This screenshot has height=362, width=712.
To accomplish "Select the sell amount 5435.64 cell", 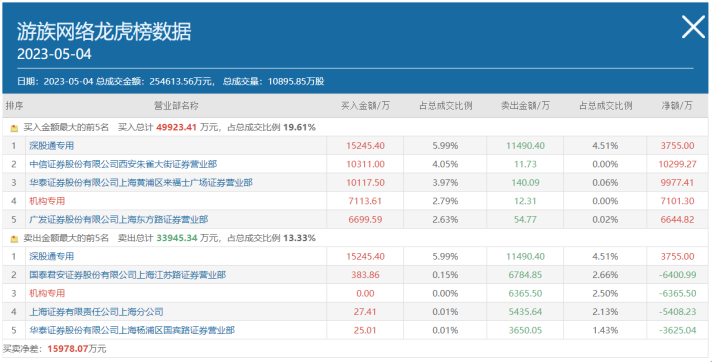I will click(525, 312).
